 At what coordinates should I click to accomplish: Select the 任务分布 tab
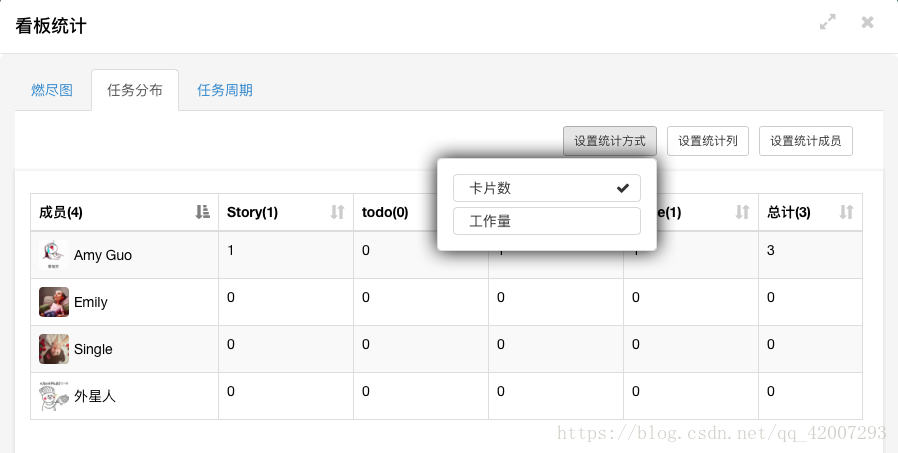tap(135, 90)
